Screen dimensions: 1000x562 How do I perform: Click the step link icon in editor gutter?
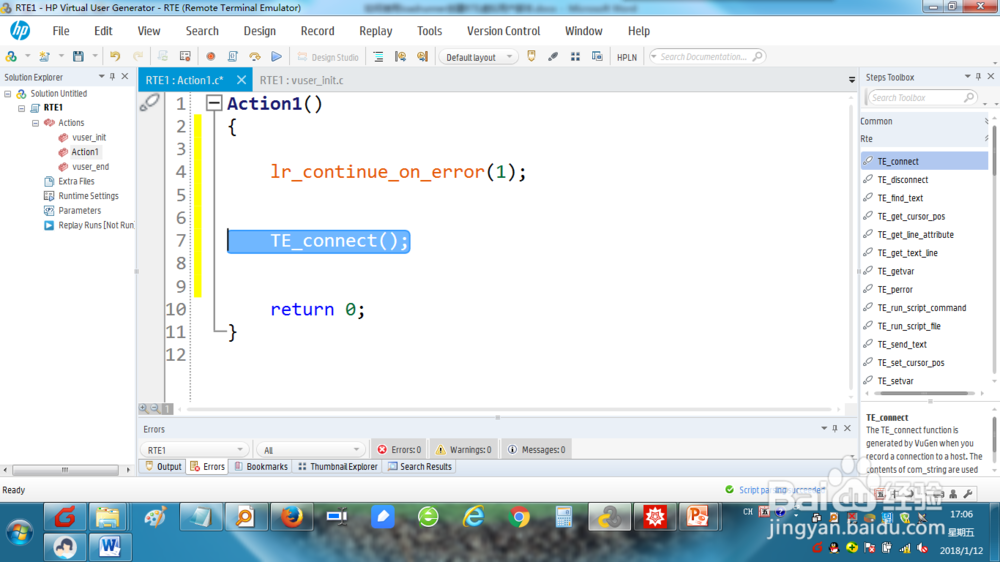coord(149,102)
